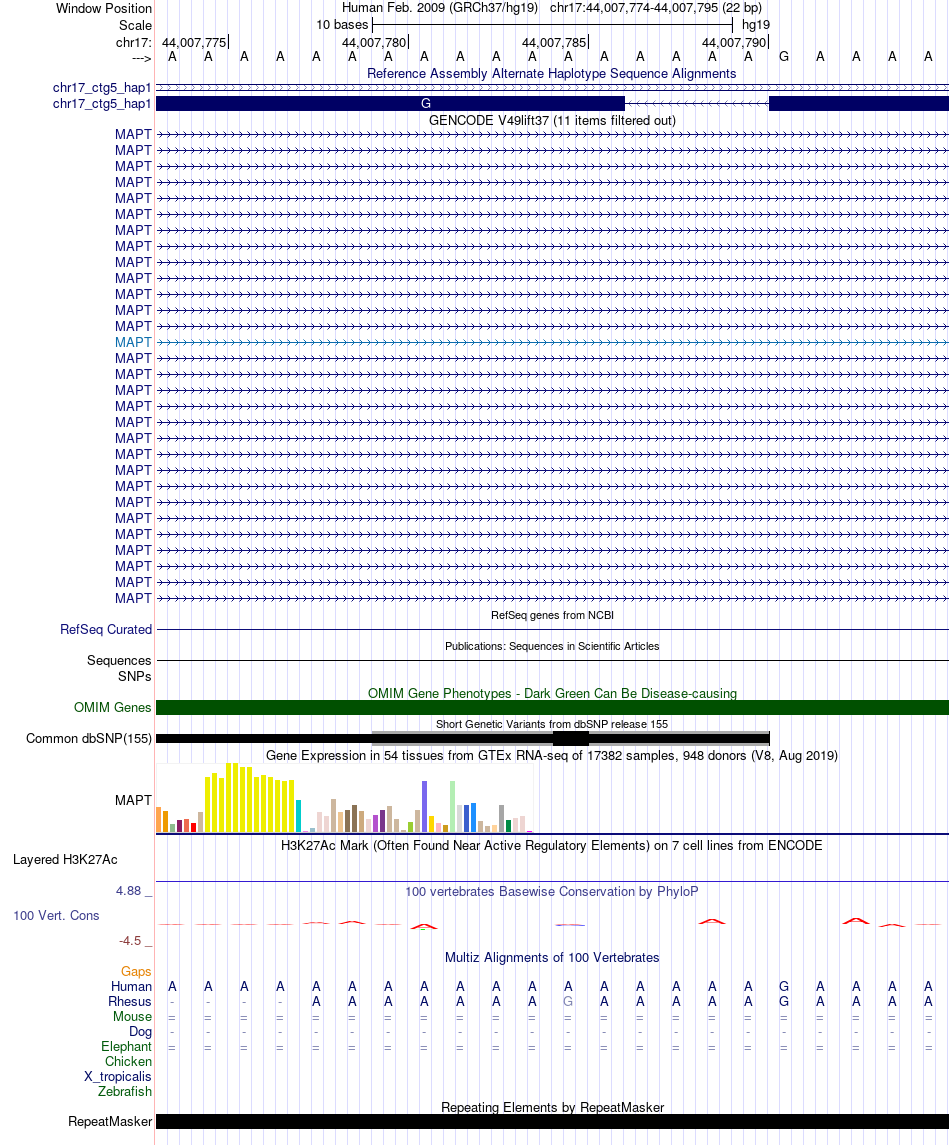Click Multiz Alignments of 100 Vertebrates title

point(552,958)
